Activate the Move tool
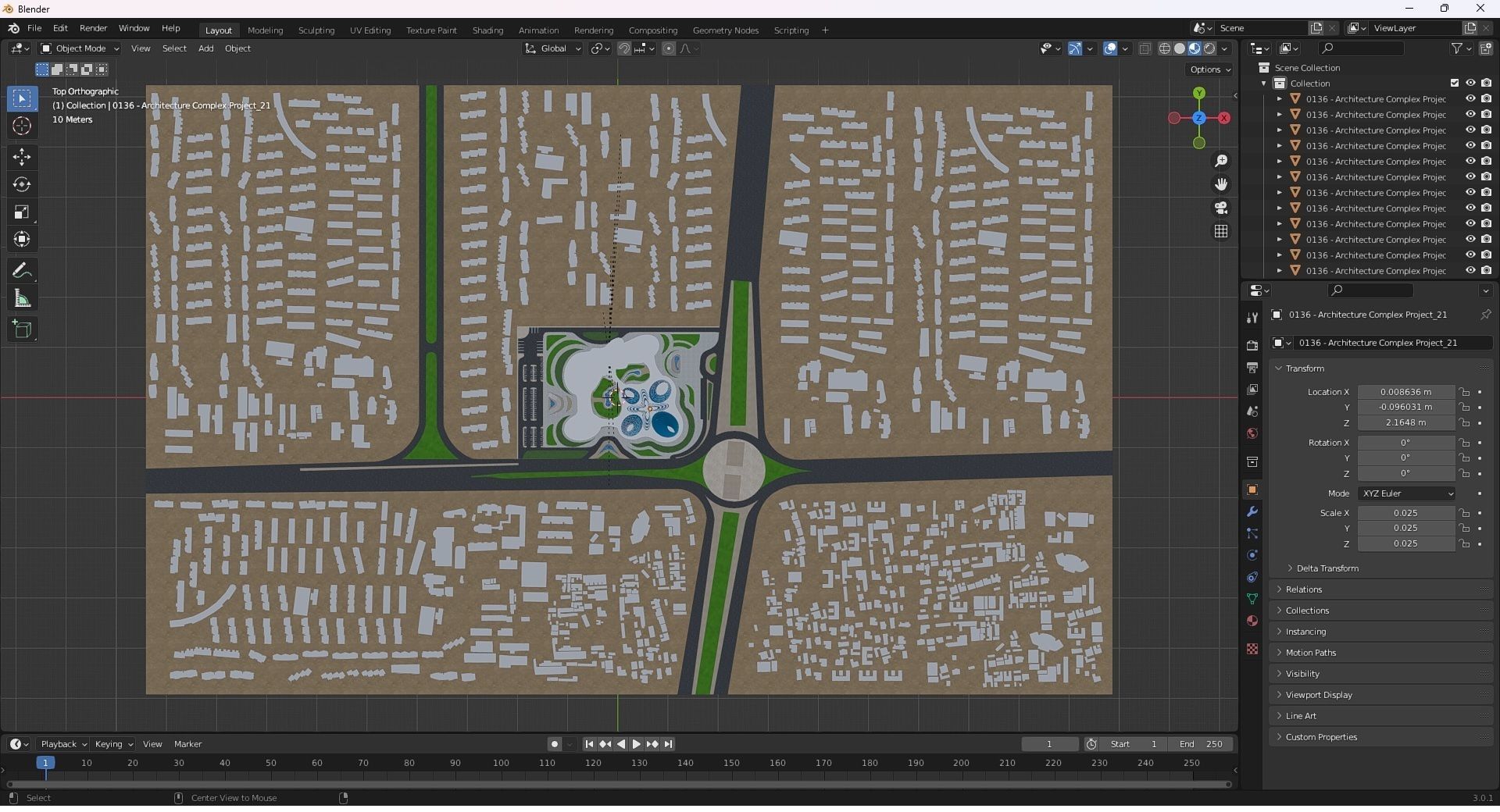1500x812 pixels. (22, 157)
